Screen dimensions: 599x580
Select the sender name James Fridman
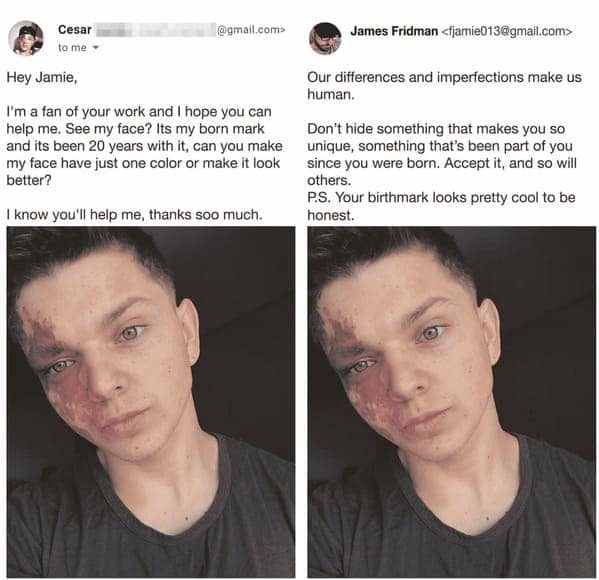point(394,31)
